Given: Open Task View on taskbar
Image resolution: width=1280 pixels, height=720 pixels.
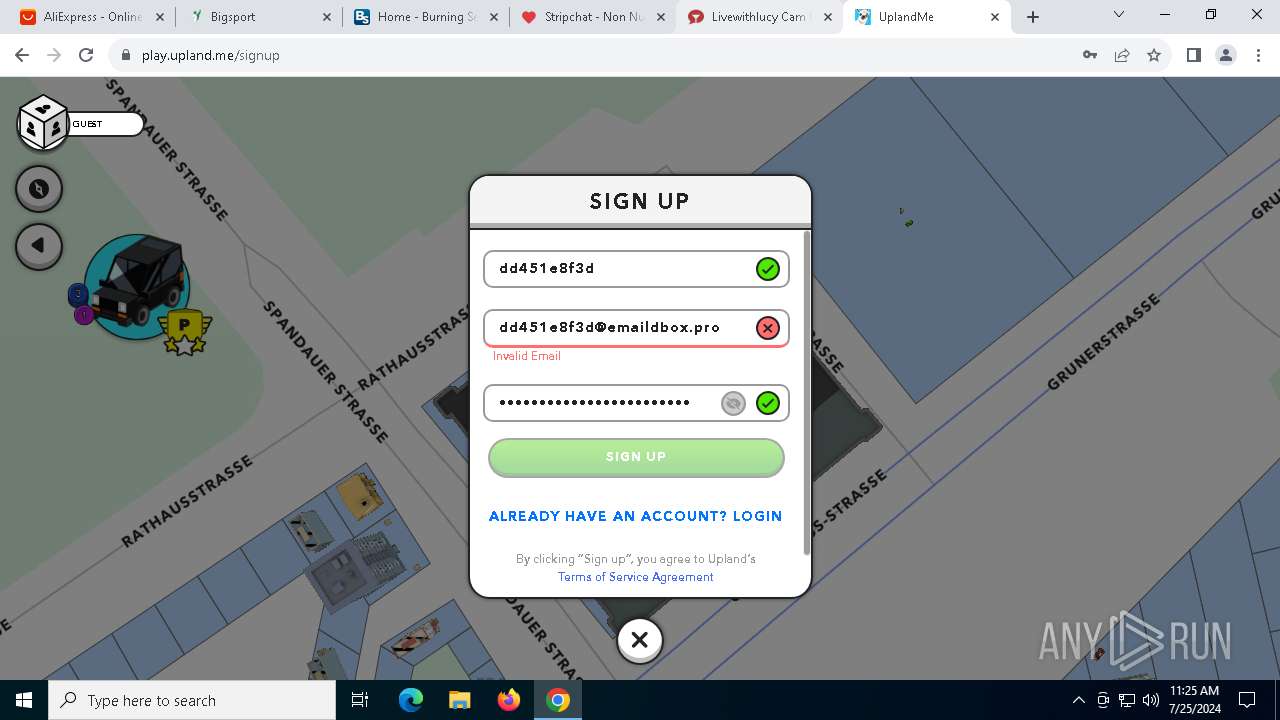Looking at the screenshot, I should [361, 700].
